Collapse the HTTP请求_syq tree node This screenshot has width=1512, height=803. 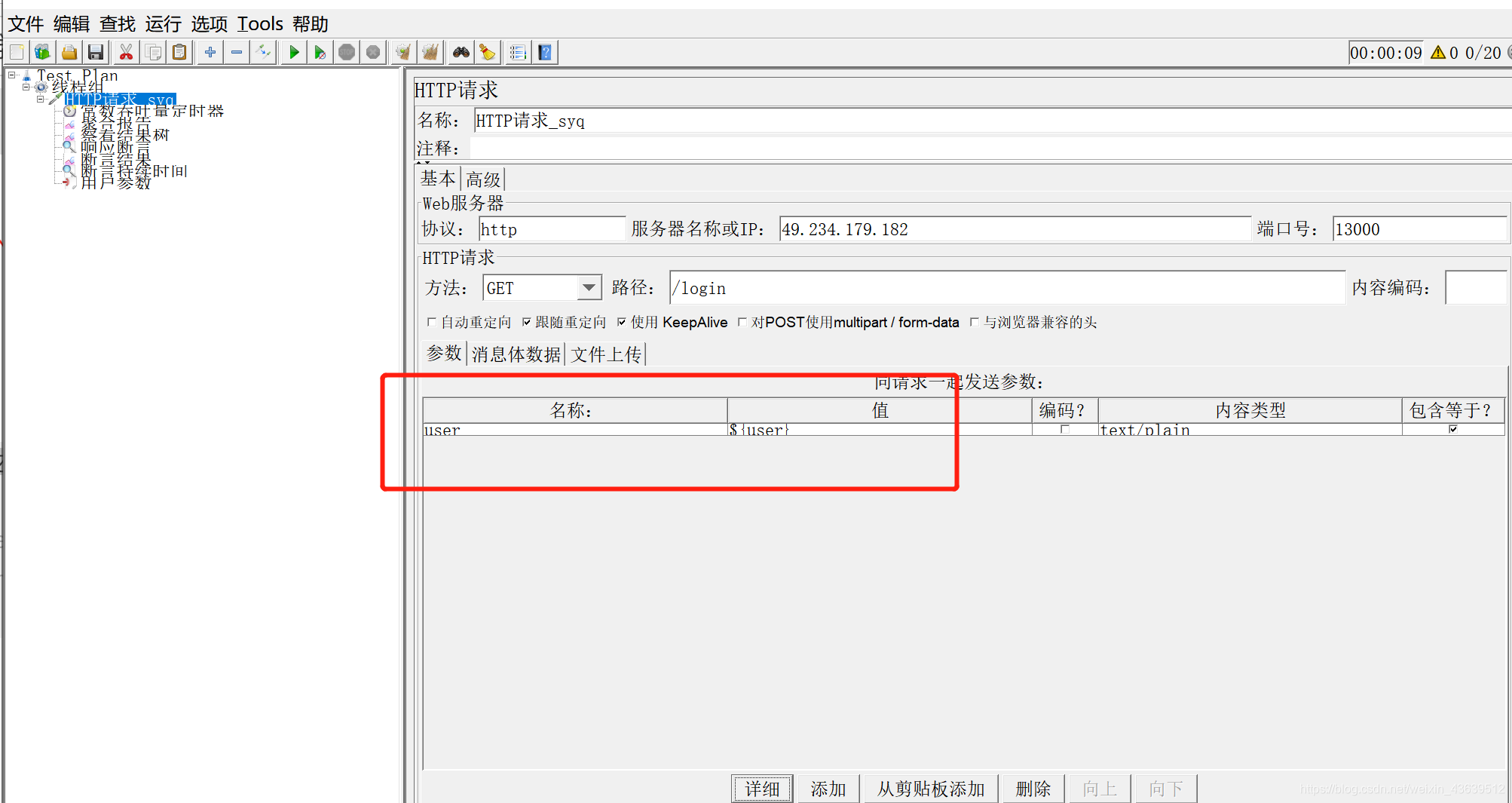pyautogui.click(x=41, y=99)
